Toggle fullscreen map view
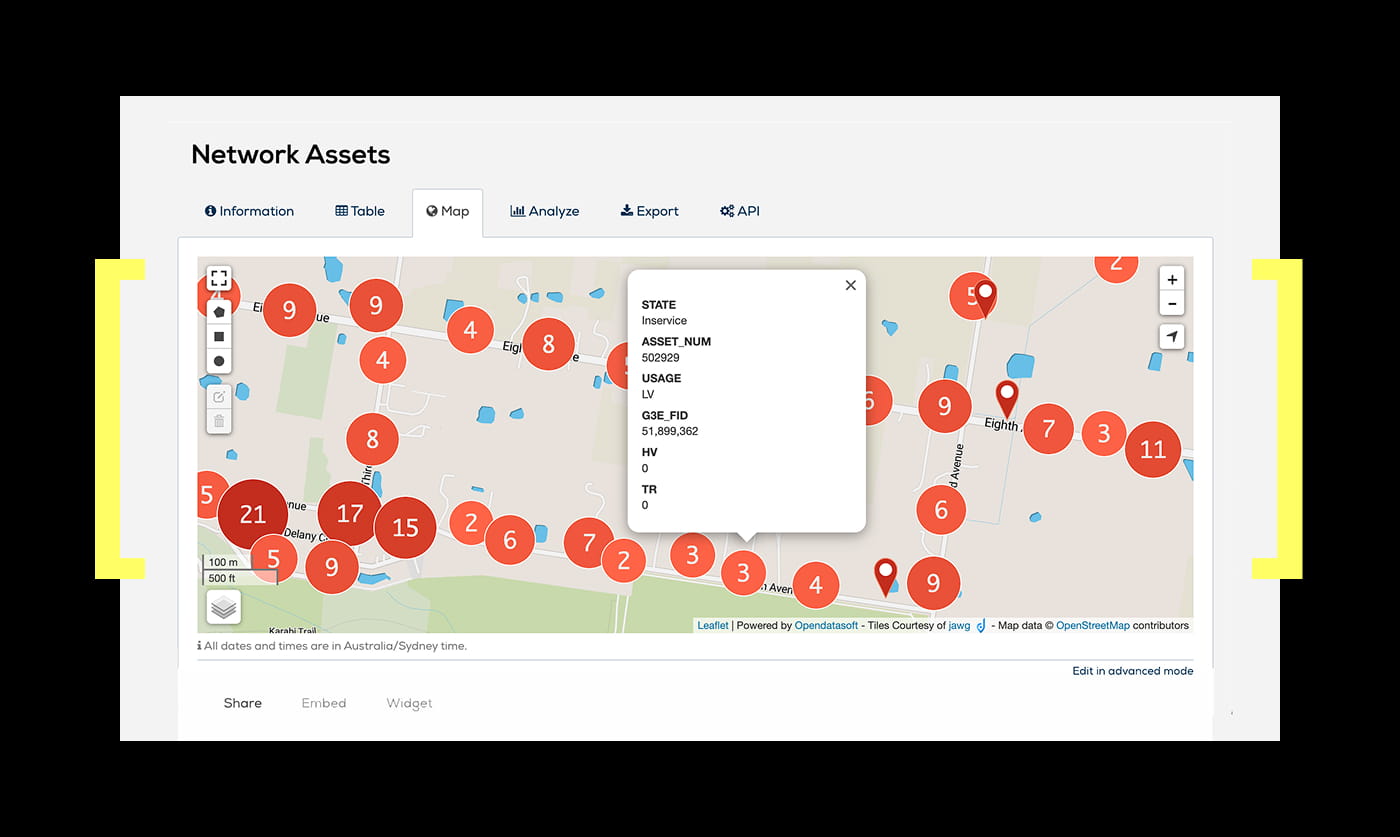Image resolution: width=1400 pixels, height=837 pixels. coord(219,278)
